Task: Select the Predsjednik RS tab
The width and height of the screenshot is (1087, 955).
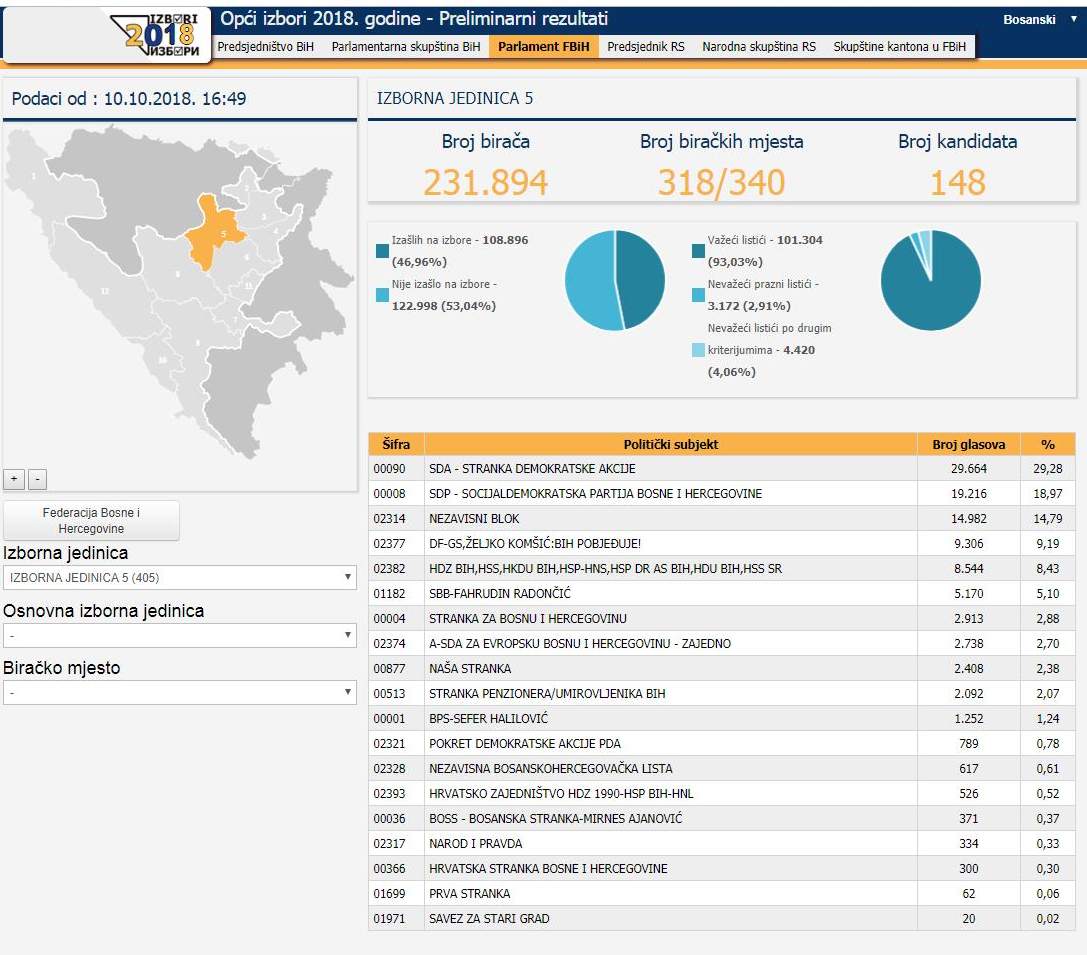Action: pos(646,47)
